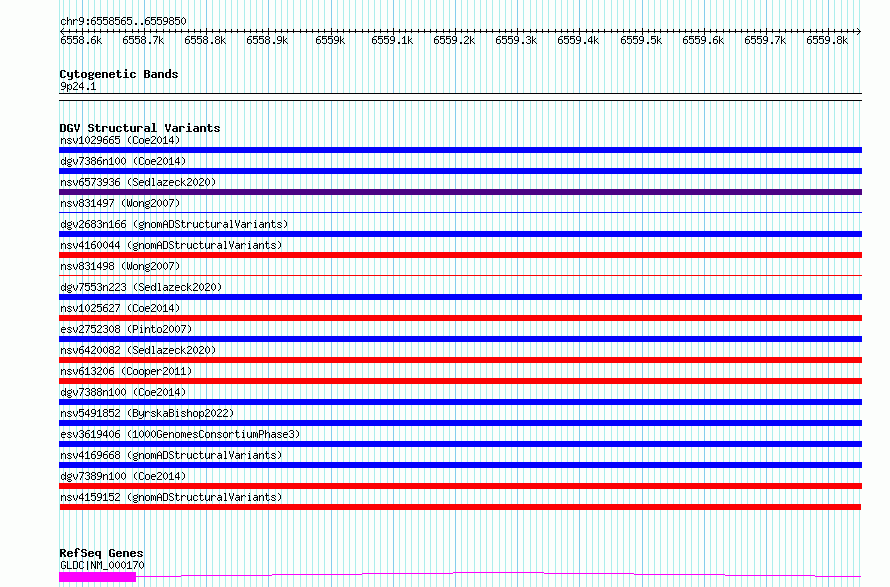
Task: Select the blue bar under esv3619406
Action: pyautogui.click(x=460, y=444)
